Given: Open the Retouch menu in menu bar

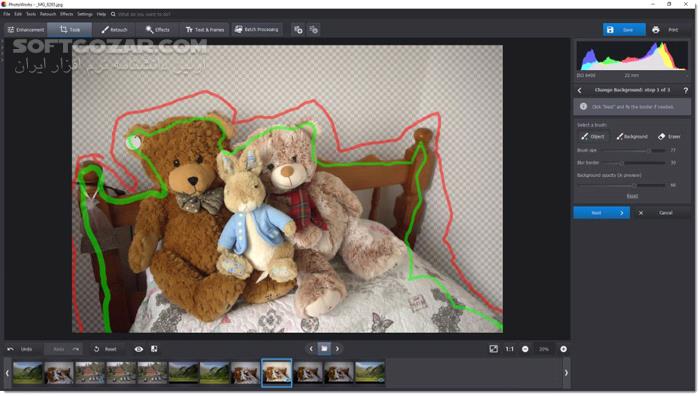Looking at the screenshot, I should [x=48, y=14].
